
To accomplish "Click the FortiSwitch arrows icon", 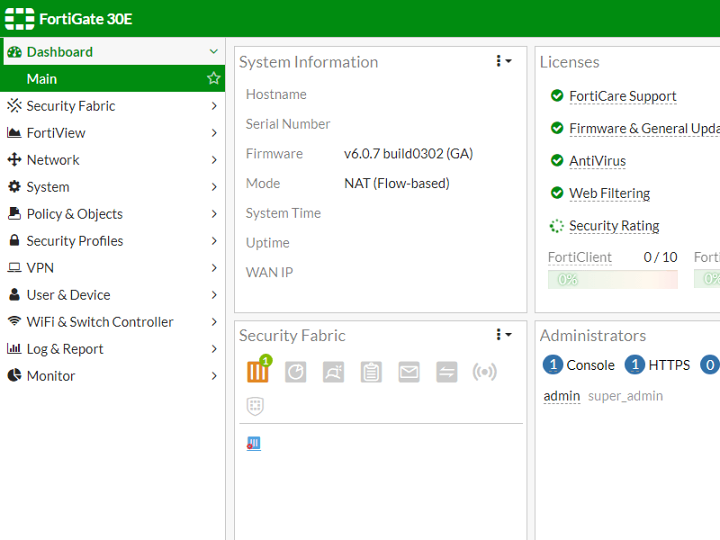I will pyautogui.click(x=446, y=371).
